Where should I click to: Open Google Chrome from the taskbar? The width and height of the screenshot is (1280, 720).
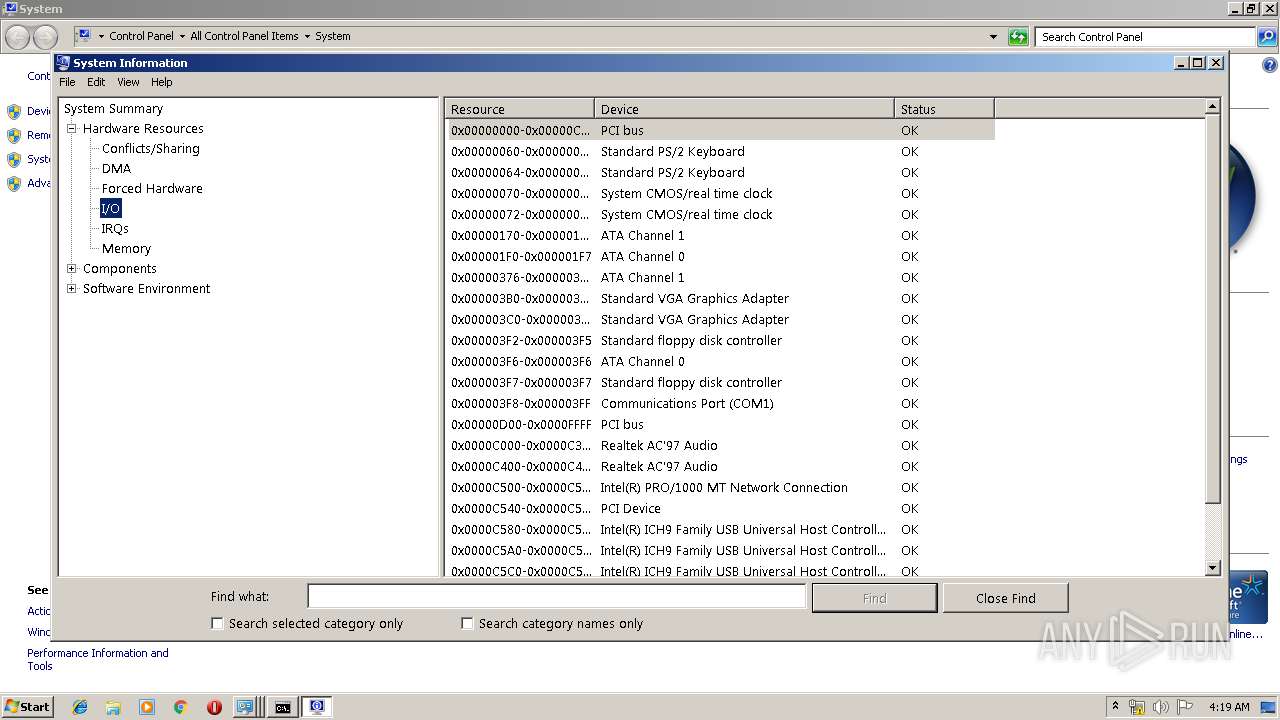[181, 707]
